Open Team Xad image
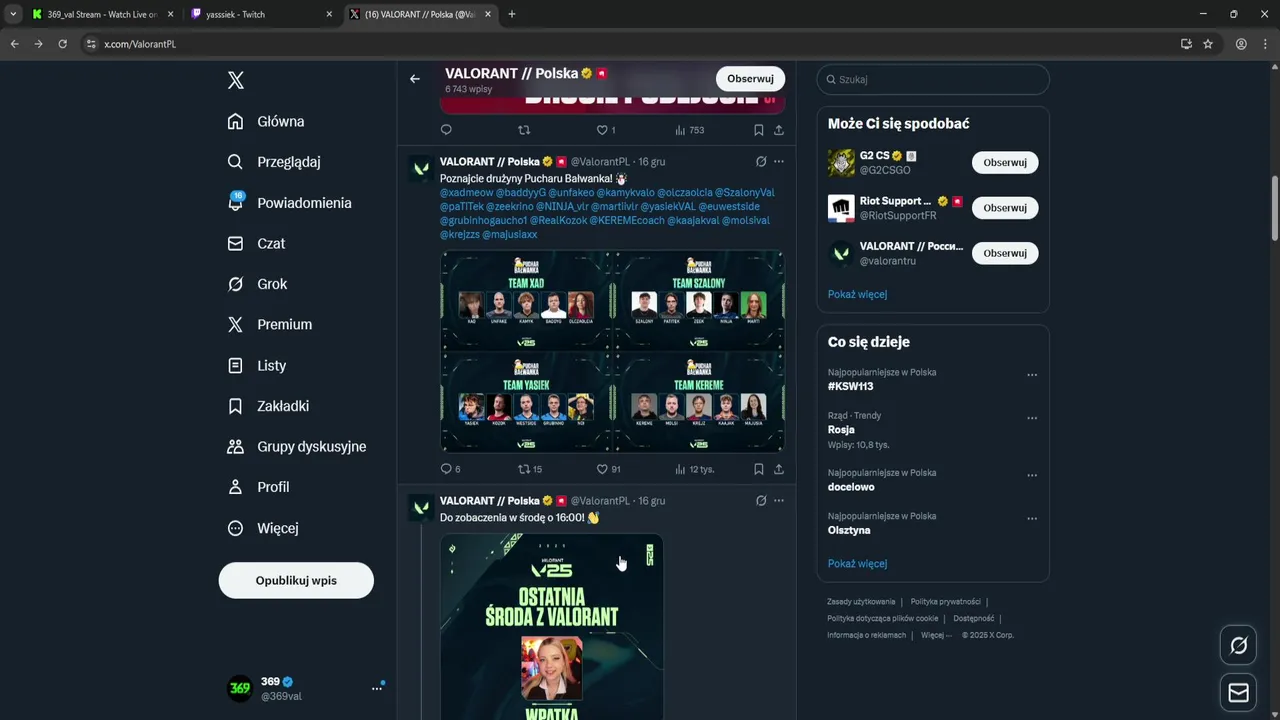1280x720 pixels. pyautogui.click(x=526, y=300)
